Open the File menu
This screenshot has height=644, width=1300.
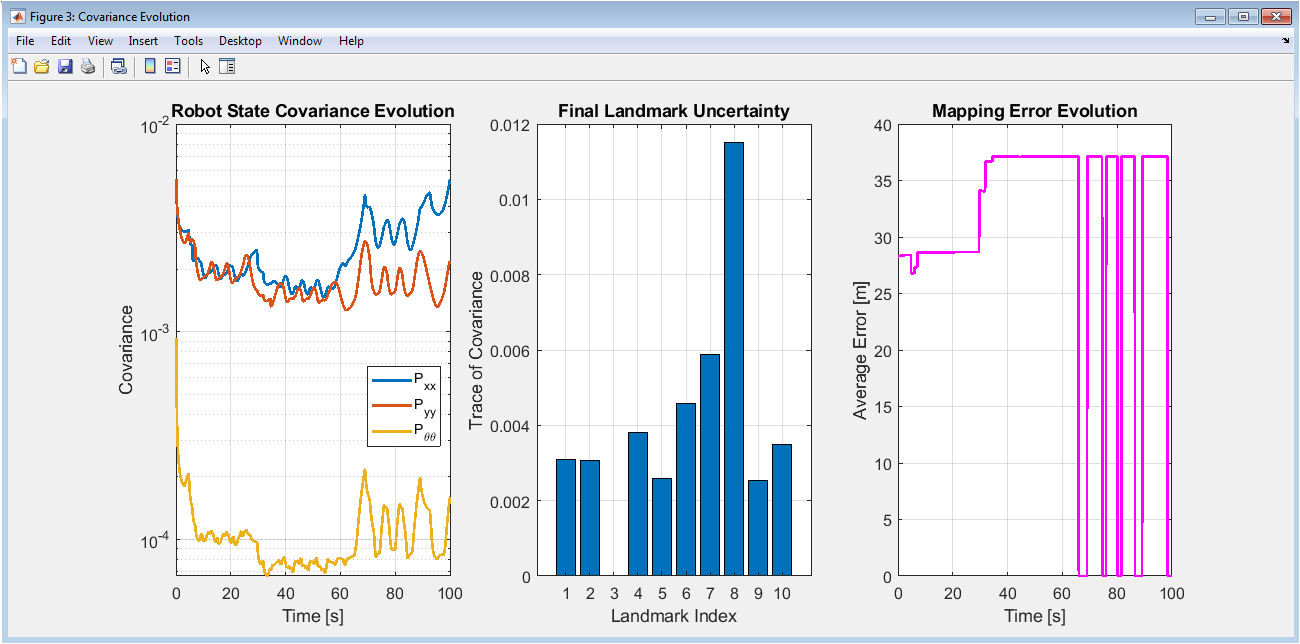[x=25, y=41]
